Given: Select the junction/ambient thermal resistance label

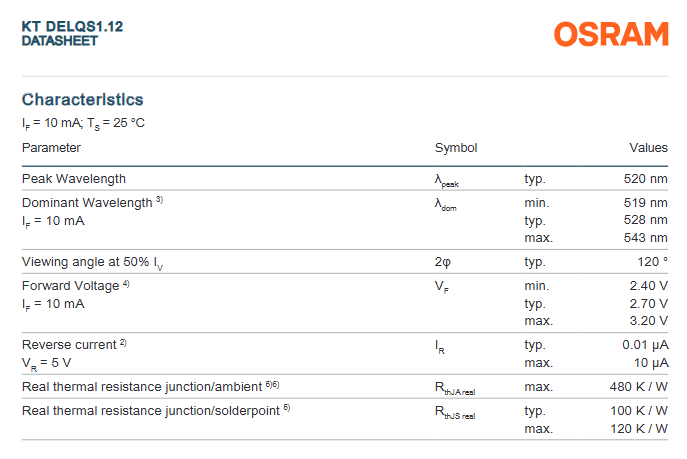Looking at the screenshot, I should [142, 386].
